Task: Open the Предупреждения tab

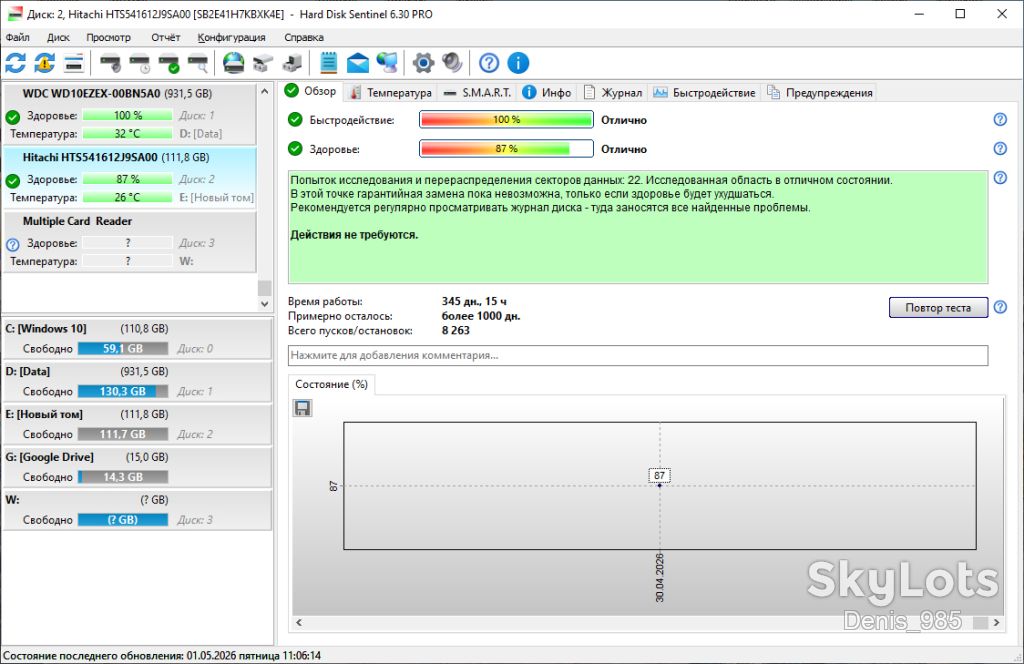Action: tap(820, 93)
